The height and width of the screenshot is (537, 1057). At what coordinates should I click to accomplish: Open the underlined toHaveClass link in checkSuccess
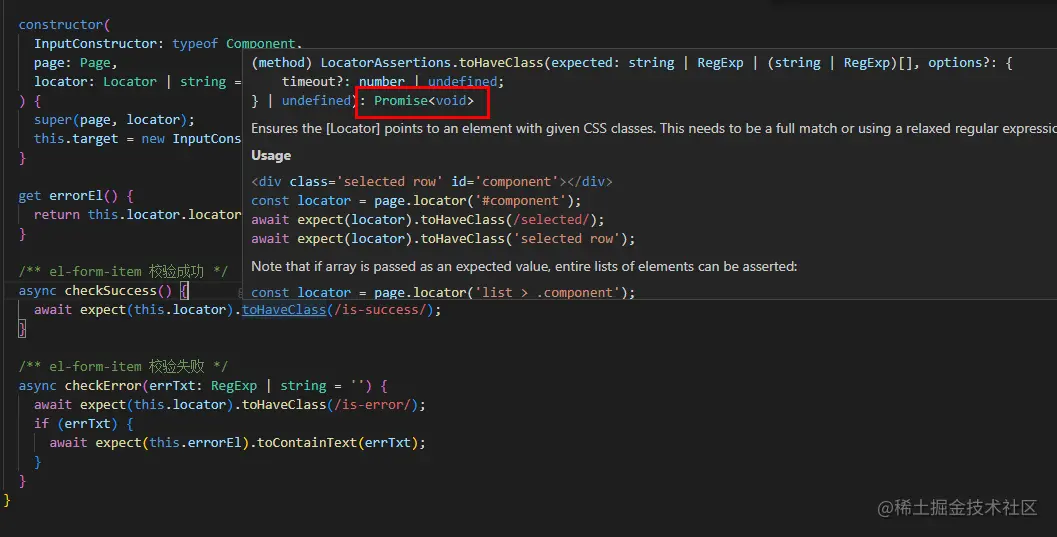284,310
